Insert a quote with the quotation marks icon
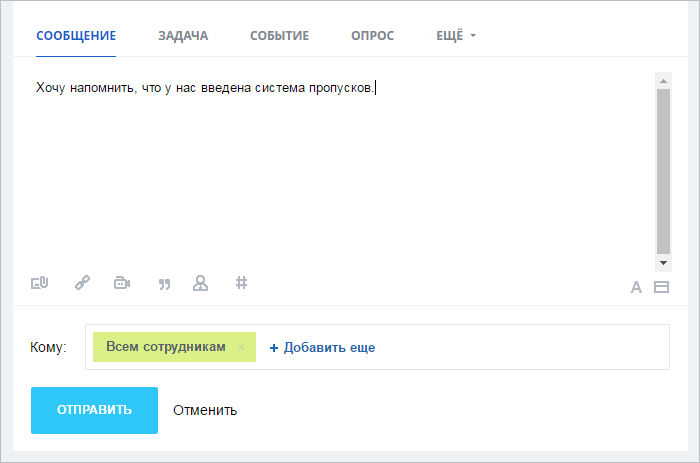This screenshot has height=463, width=700. coord(164,284)
